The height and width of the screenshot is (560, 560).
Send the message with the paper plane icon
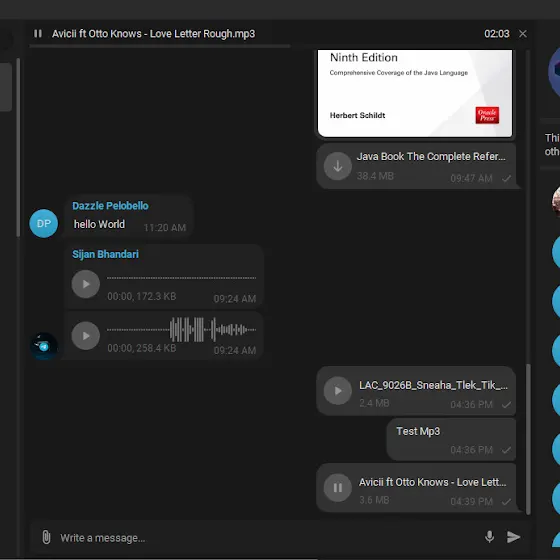(513, 537)
